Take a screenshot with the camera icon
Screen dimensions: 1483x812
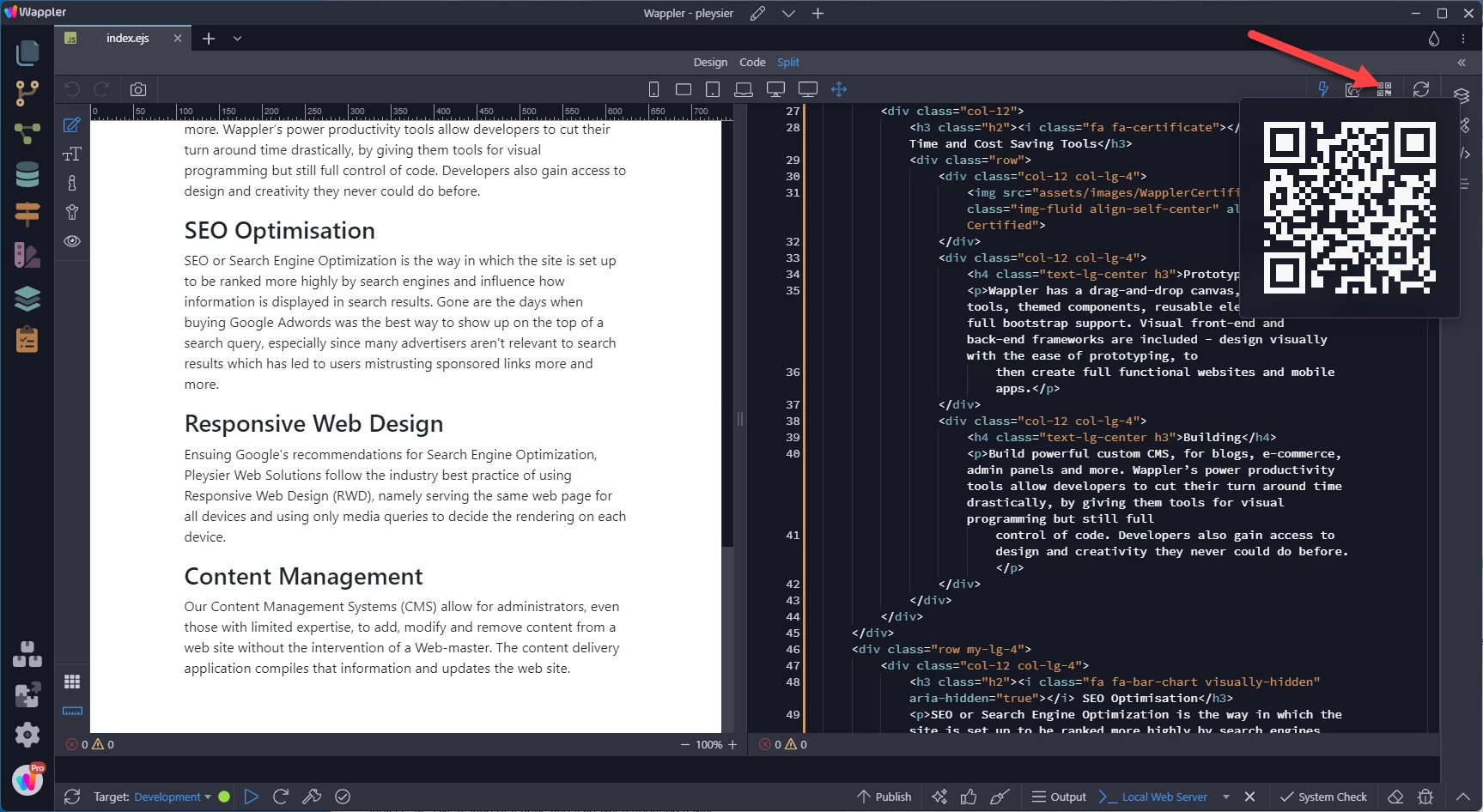click(138, 89)
